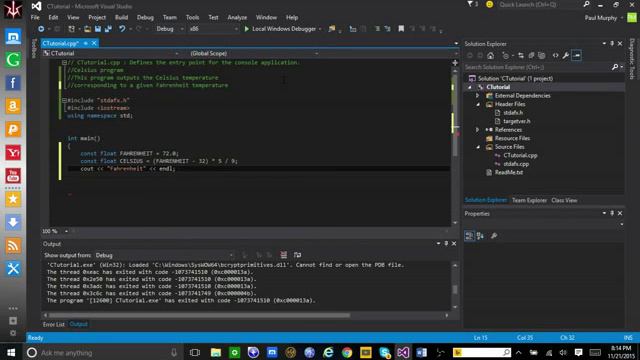This screenshot has height=360, width=640.
Task: Open the x86 platform dropdown
Action: pyautogui.click(x=214, y=29)
